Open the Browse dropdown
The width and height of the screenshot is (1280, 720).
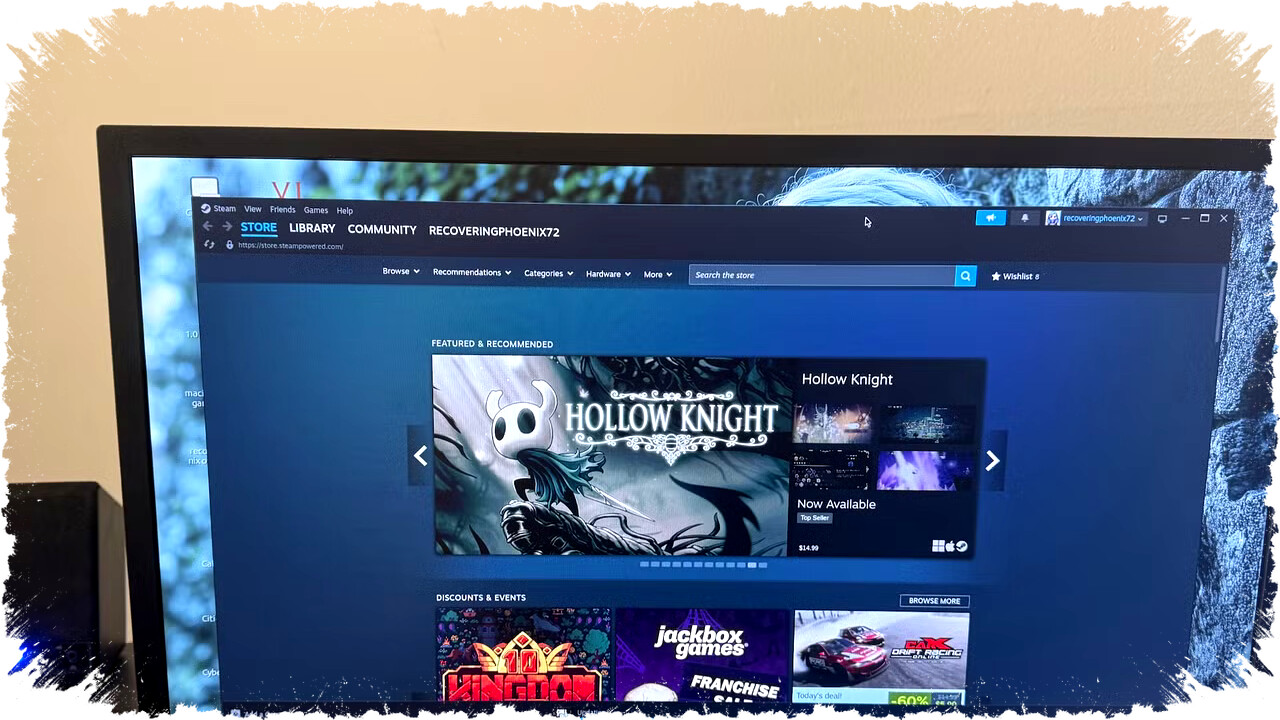point(400,272)
